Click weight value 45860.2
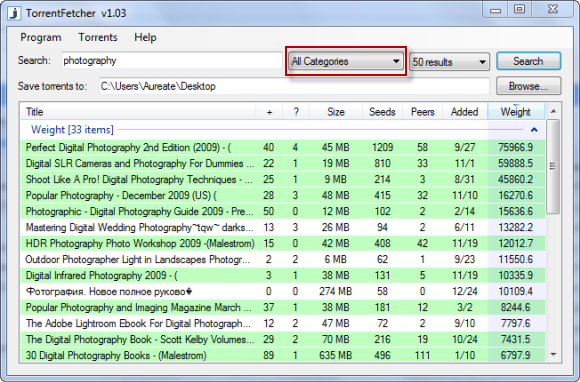This screenshot has width=580, height=382. (x=515, y=179)
